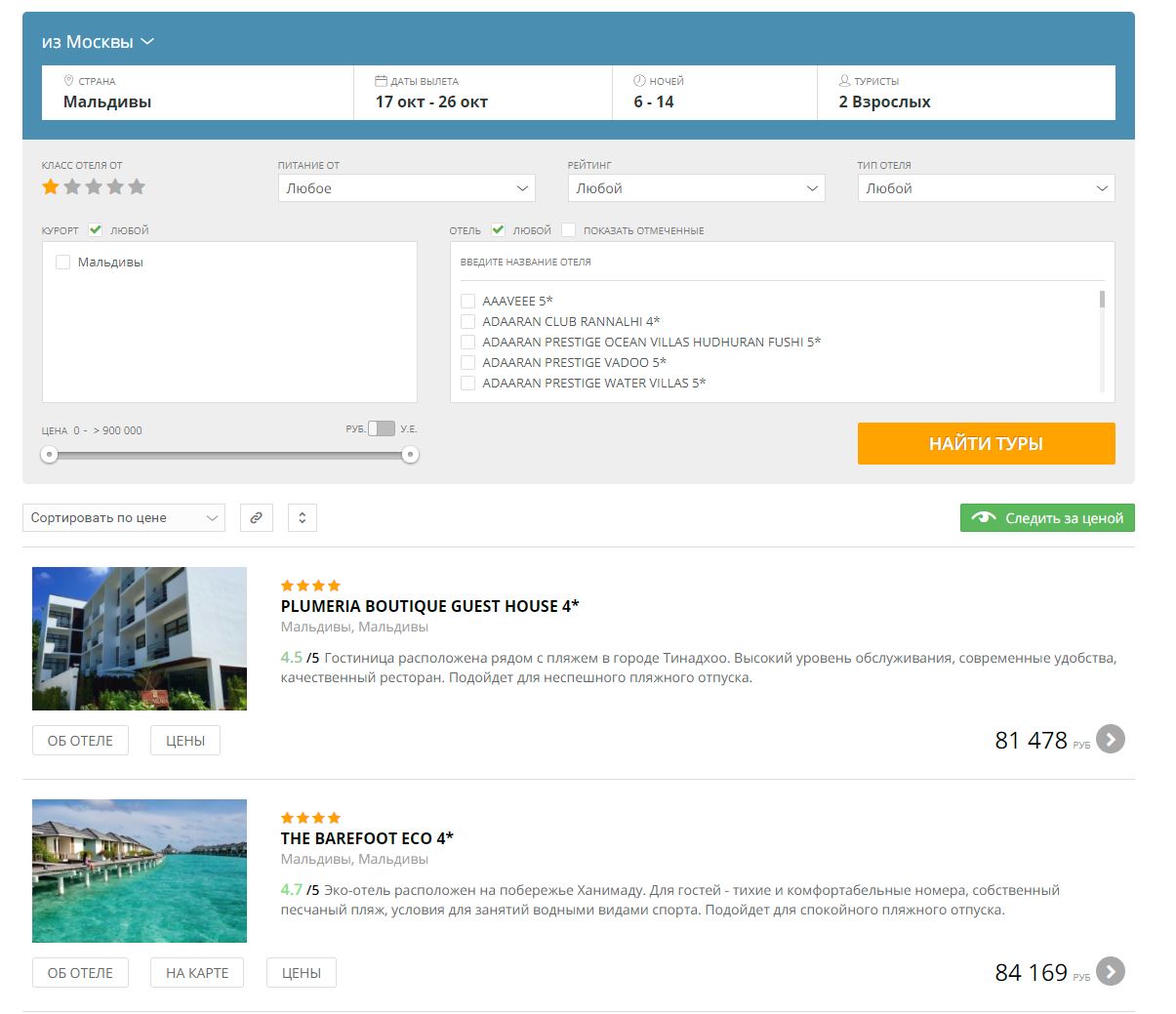Enable the Показать отмеченные checkbox
The height and width of the screenshot is (1014, 1176).
569,230
